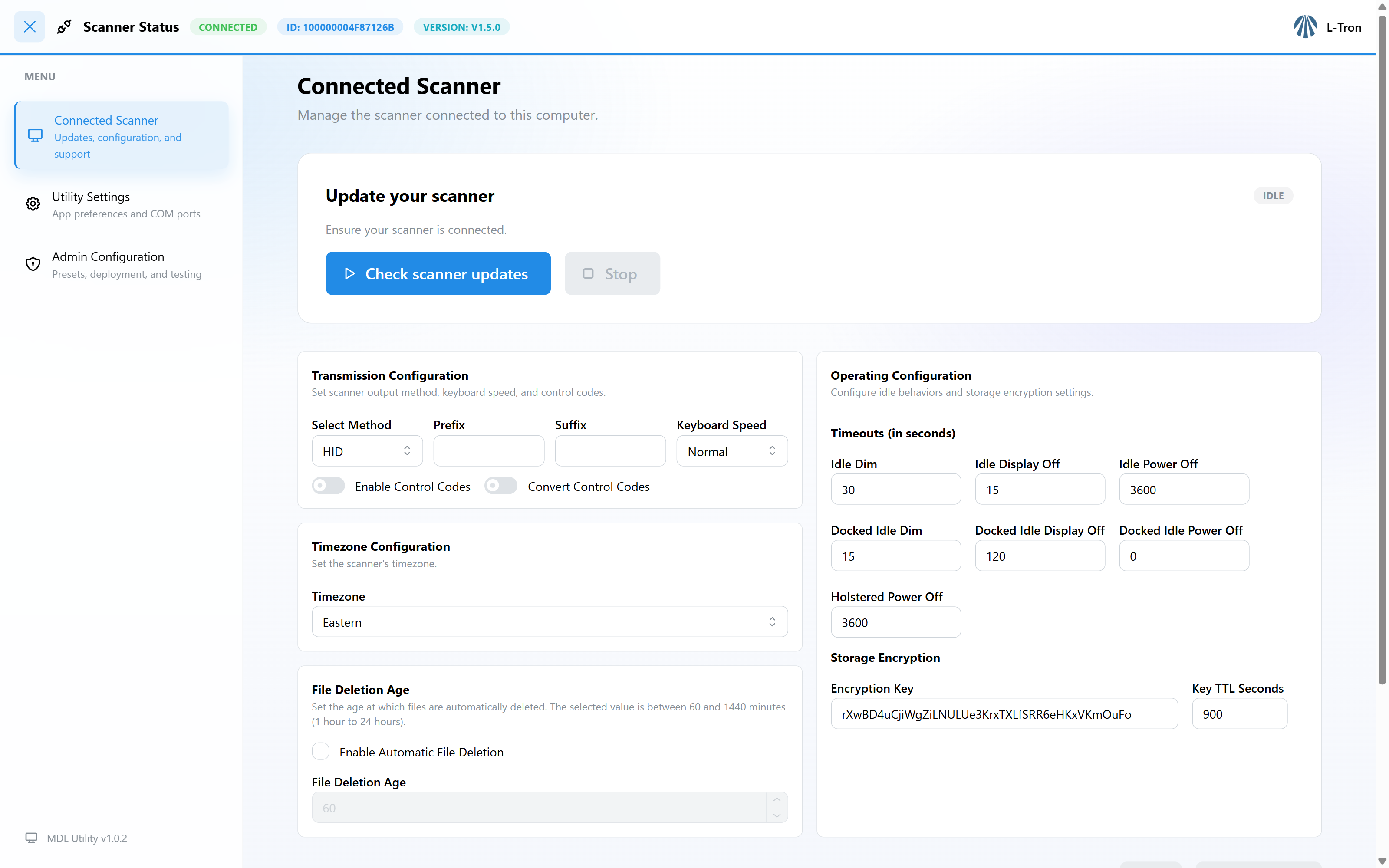Click the Stop button
1389x868 pixels.
[612, 273]
